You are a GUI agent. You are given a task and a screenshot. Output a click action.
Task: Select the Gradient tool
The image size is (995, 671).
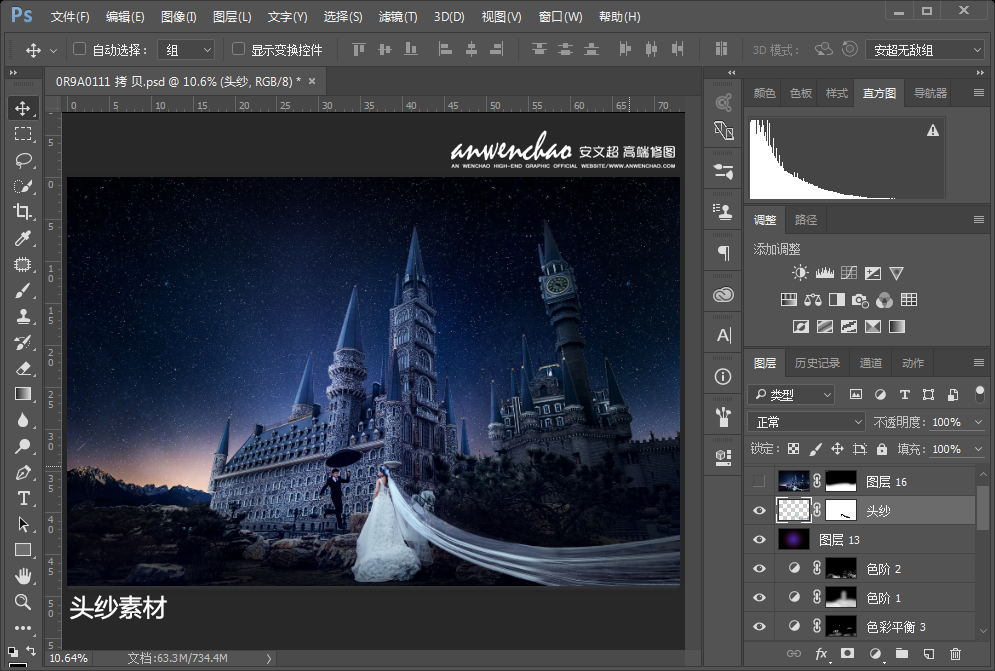pos(23,394)
